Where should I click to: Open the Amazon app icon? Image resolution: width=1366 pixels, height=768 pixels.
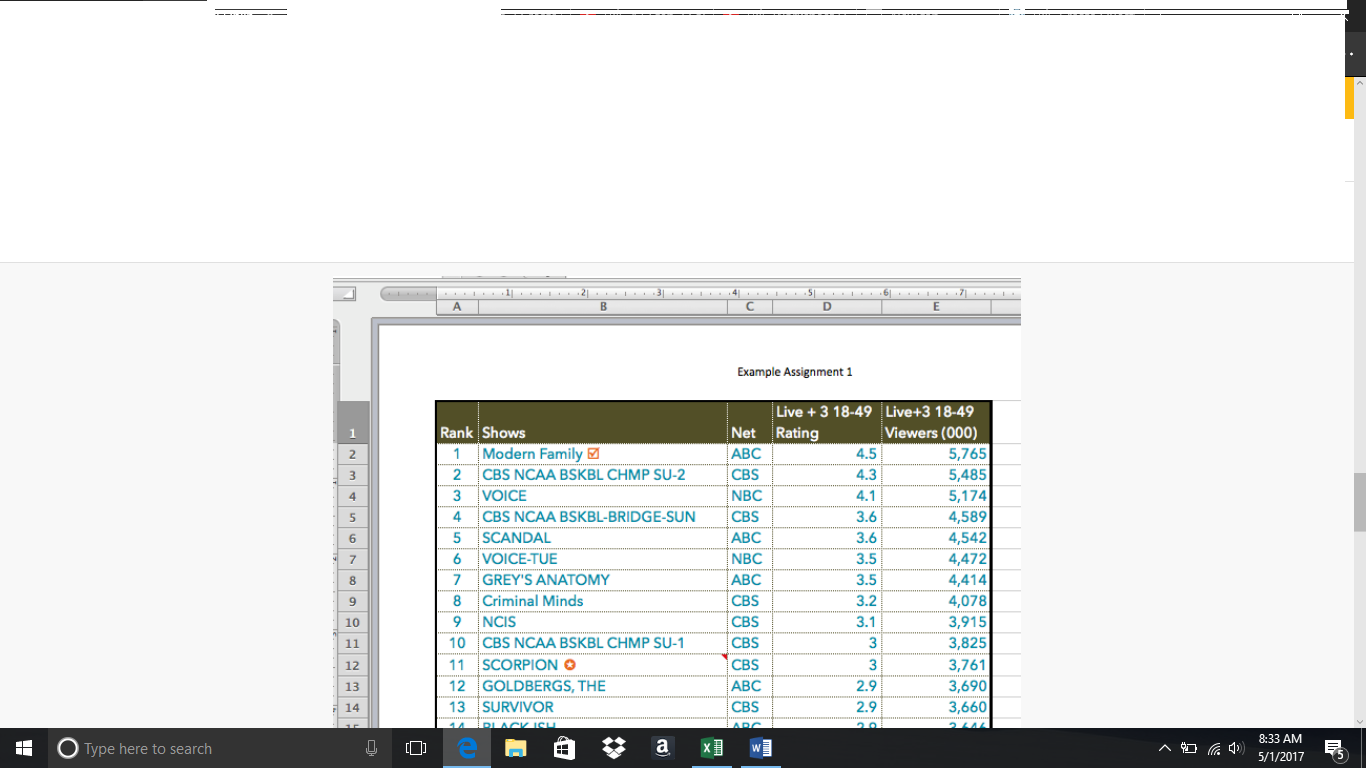[662, 748]
